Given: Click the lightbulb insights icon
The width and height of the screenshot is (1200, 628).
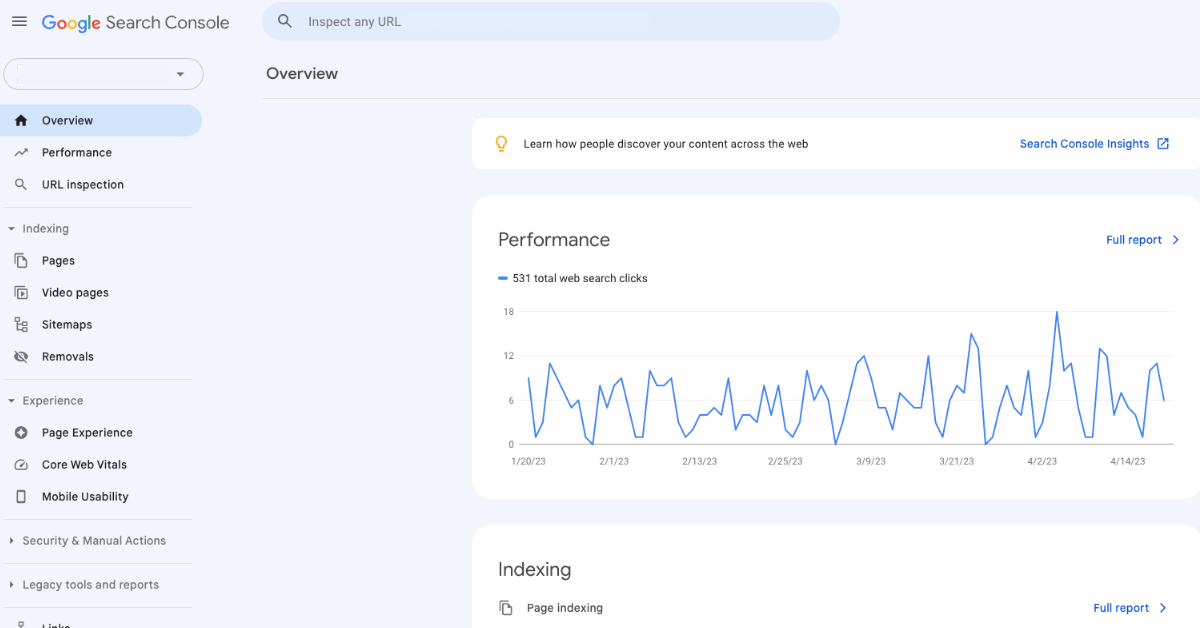Looking at the screenshot, I should click(502, 144).
